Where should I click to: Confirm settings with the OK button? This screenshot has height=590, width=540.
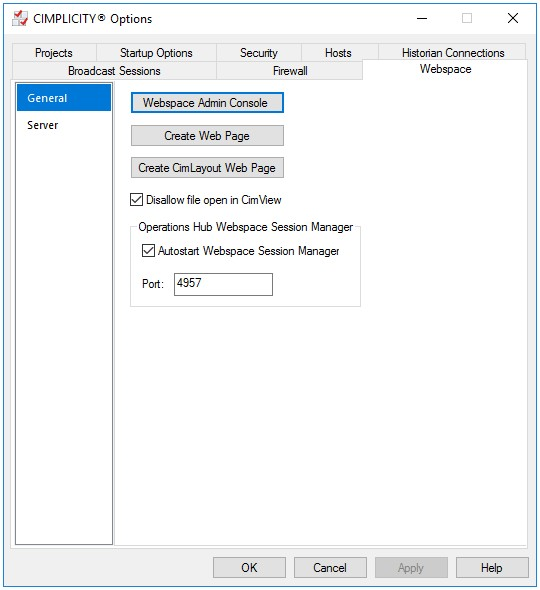249,567
